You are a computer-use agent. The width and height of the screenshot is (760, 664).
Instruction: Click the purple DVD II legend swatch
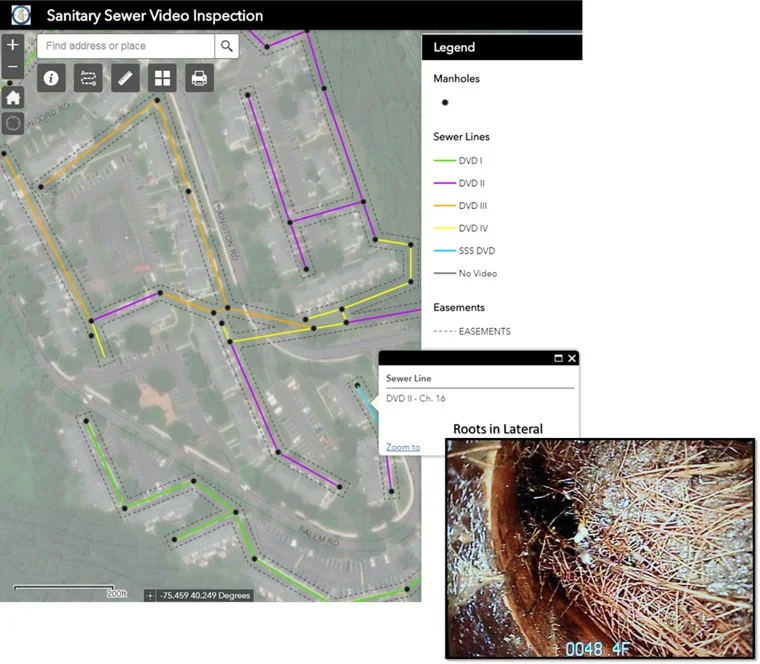(x=444, y=183)
